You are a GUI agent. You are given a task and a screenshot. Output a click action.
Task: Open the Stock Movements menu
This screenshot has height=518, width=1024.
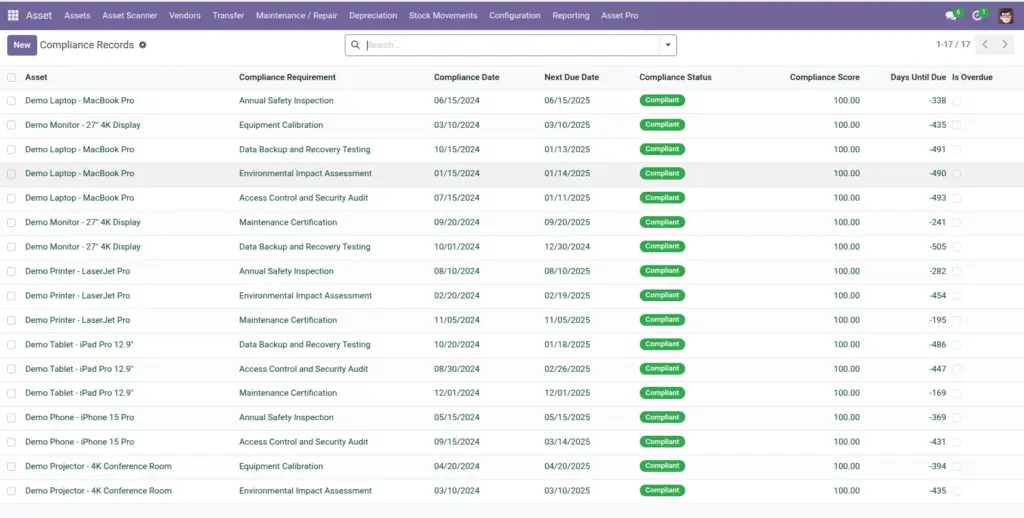click(443, 15)
